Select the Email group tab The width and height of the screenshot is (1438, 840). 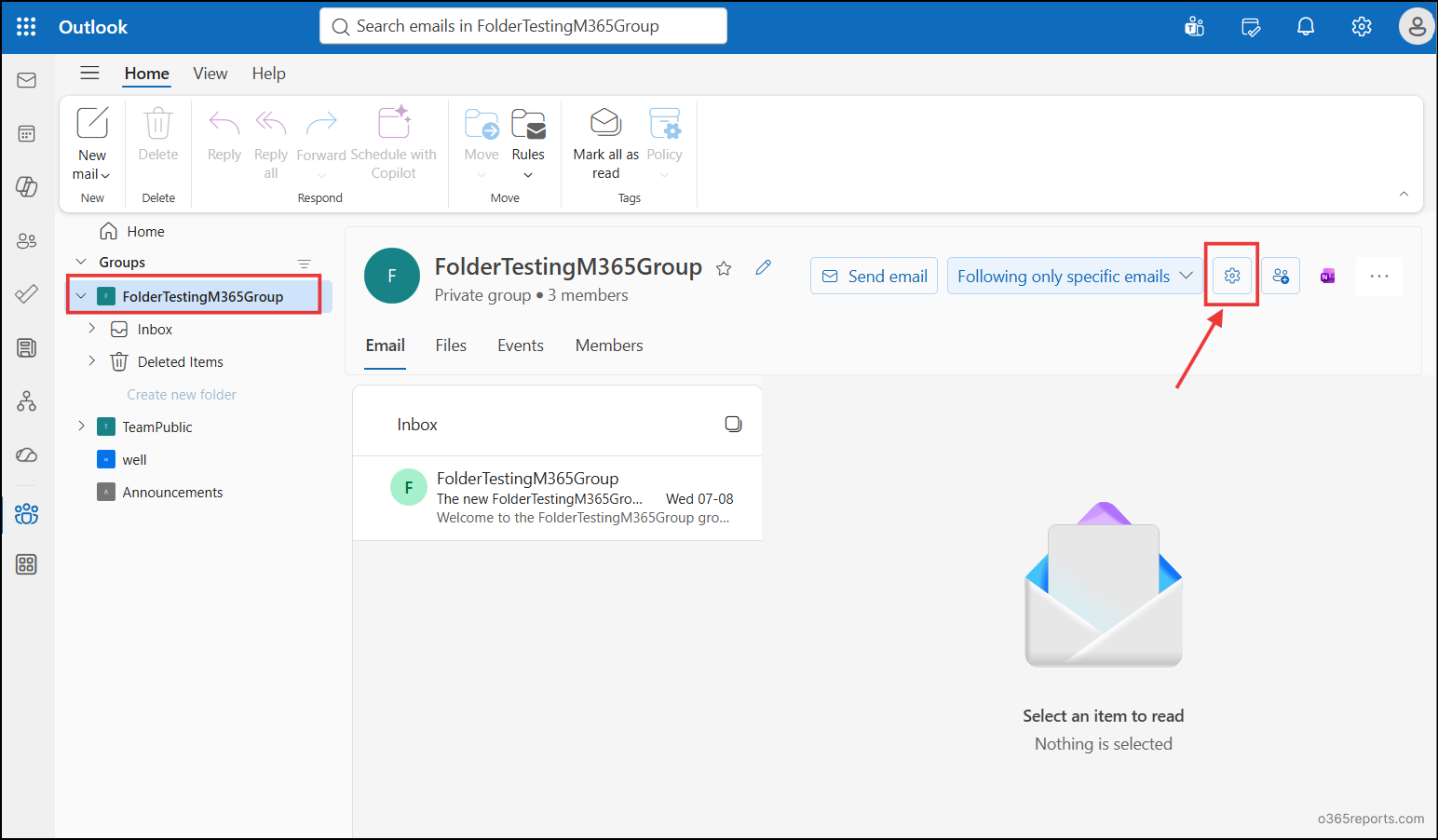point(385,345)
